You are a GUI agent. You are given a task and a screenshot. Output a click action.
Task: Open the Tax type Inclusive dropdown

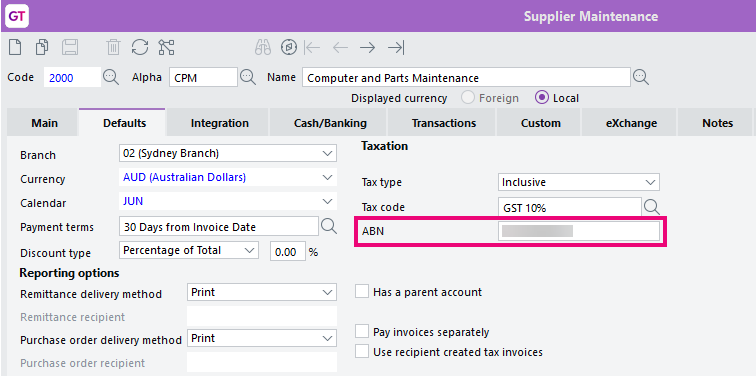(x=579, y=182)
